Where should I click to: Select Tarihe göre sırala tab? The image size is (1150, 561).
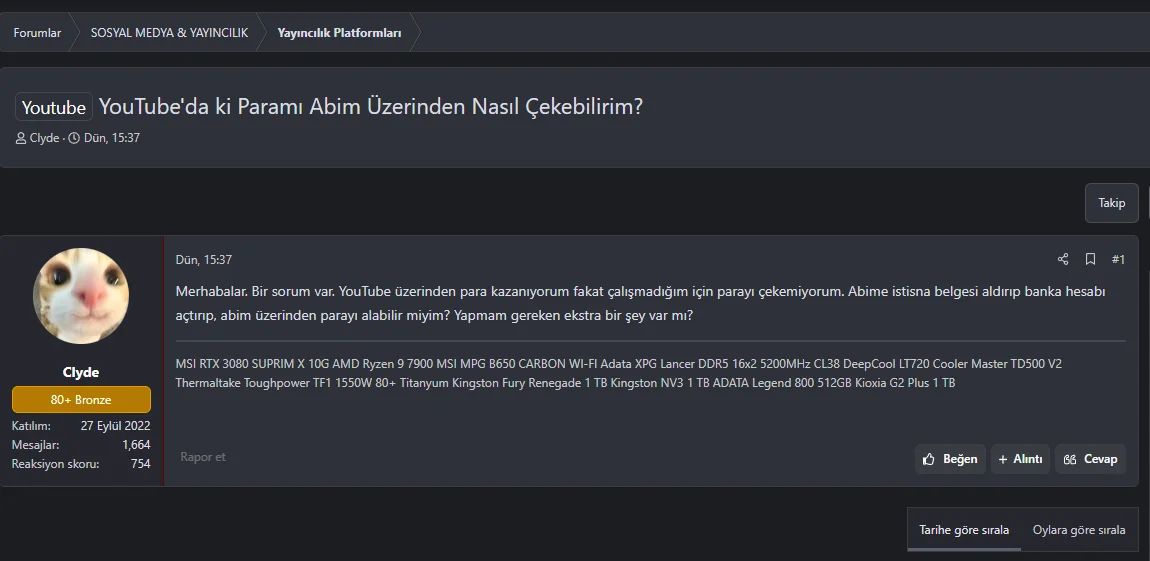(964, 530)
